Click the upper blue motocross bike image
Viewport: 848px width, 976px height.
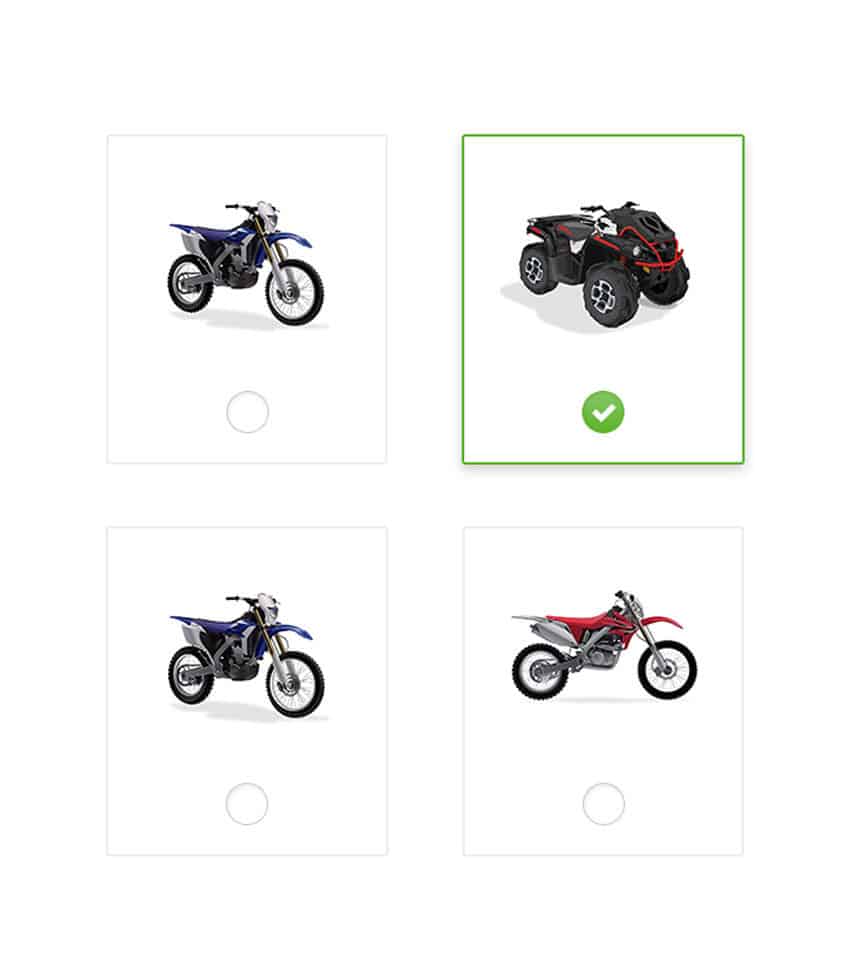coord(247,264)
